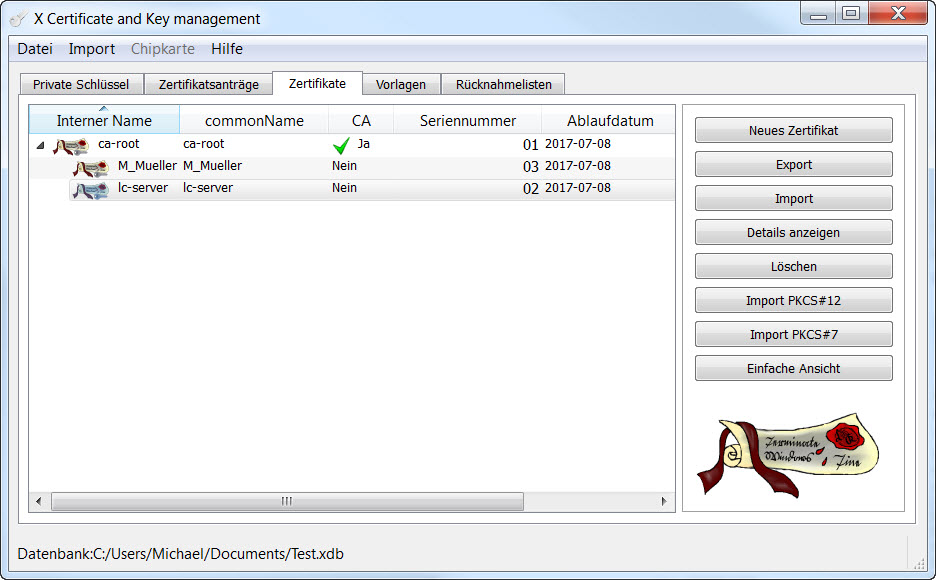
Task: Switch to Private Schlüssel tab
Action: 81,85
